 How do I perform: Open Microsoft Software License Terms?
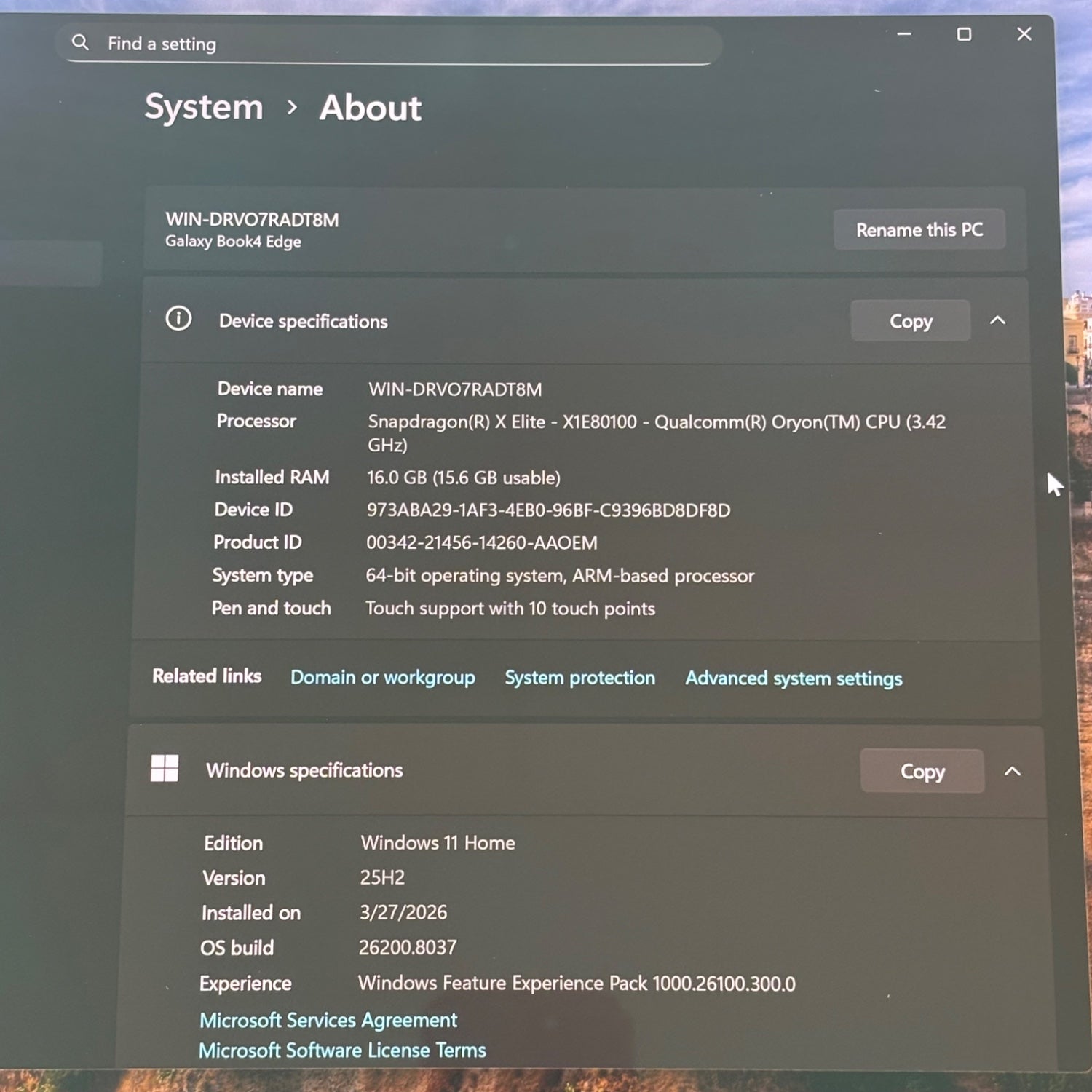[x=342, y=1051]
